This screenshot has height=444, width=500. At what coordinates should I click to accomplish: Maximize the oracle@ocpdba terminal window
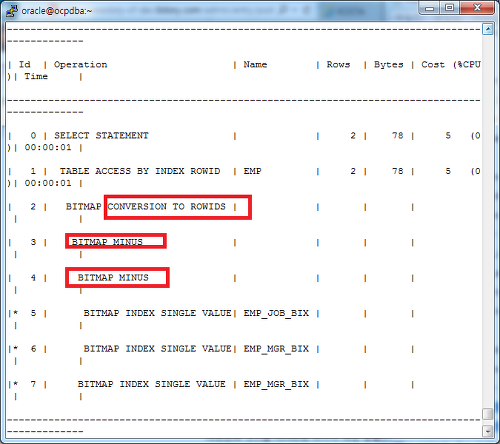[x=450, y=8]
